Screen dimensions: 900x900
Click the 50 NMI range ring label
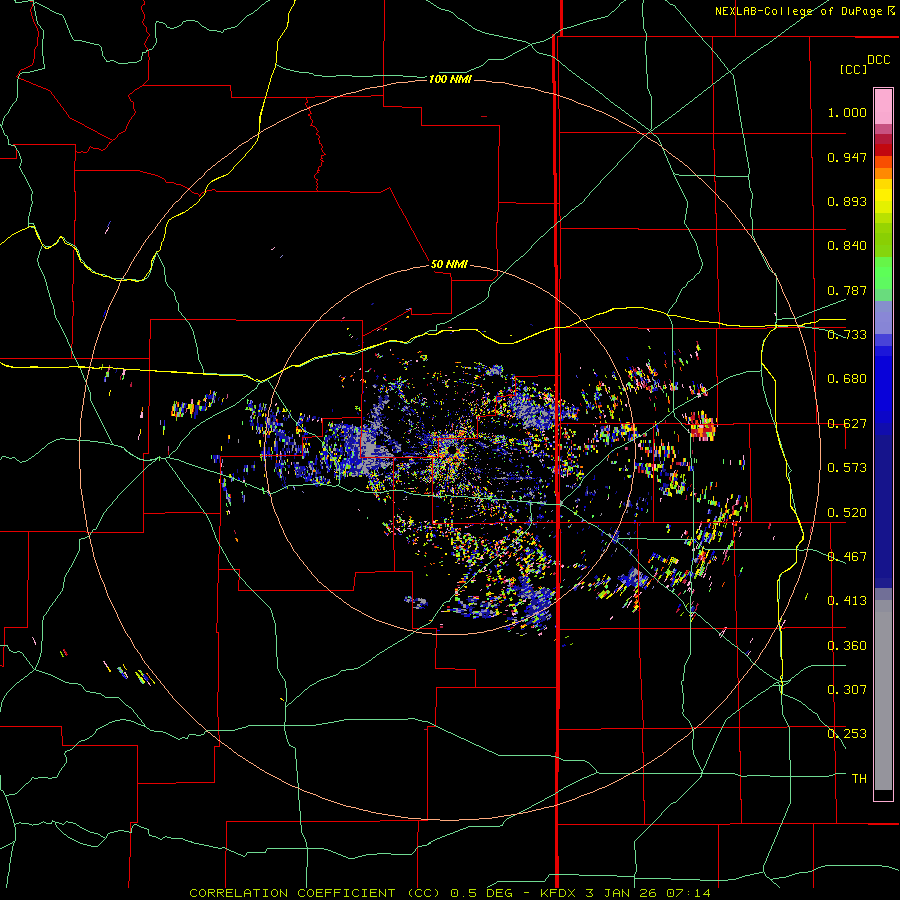(449, 265)
